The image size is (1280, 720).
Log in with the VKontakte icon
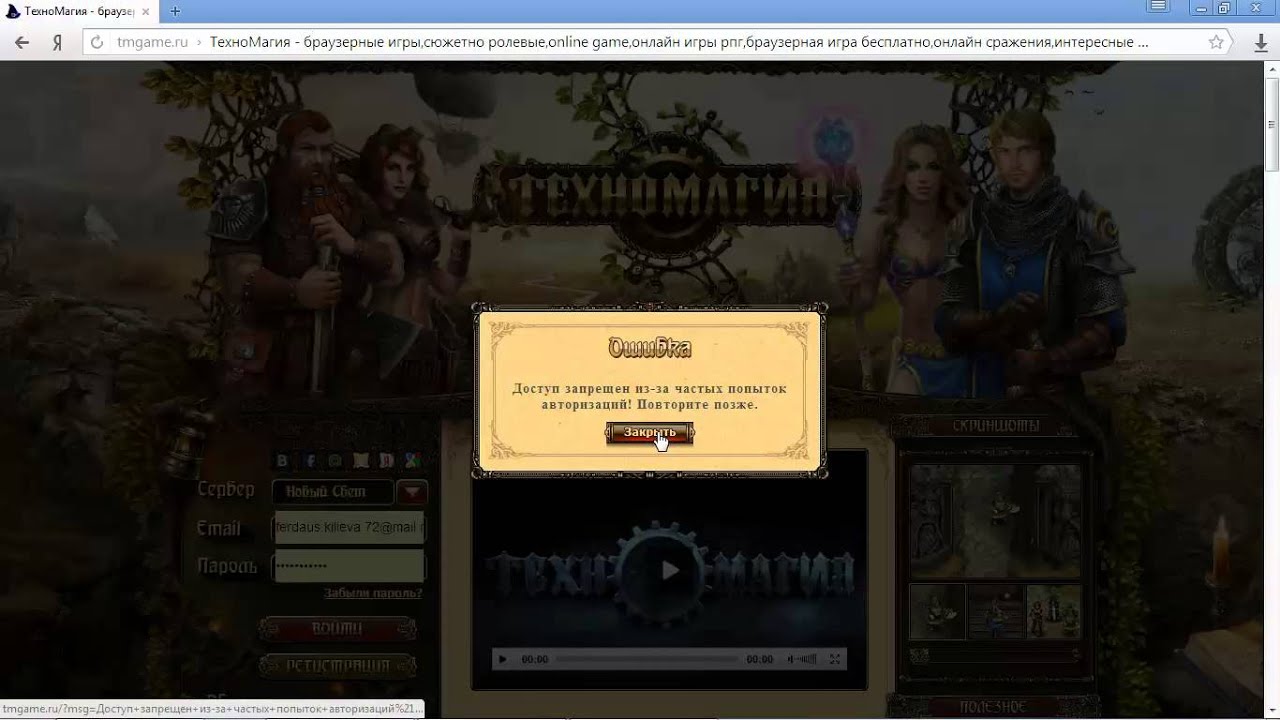[282, 461]
